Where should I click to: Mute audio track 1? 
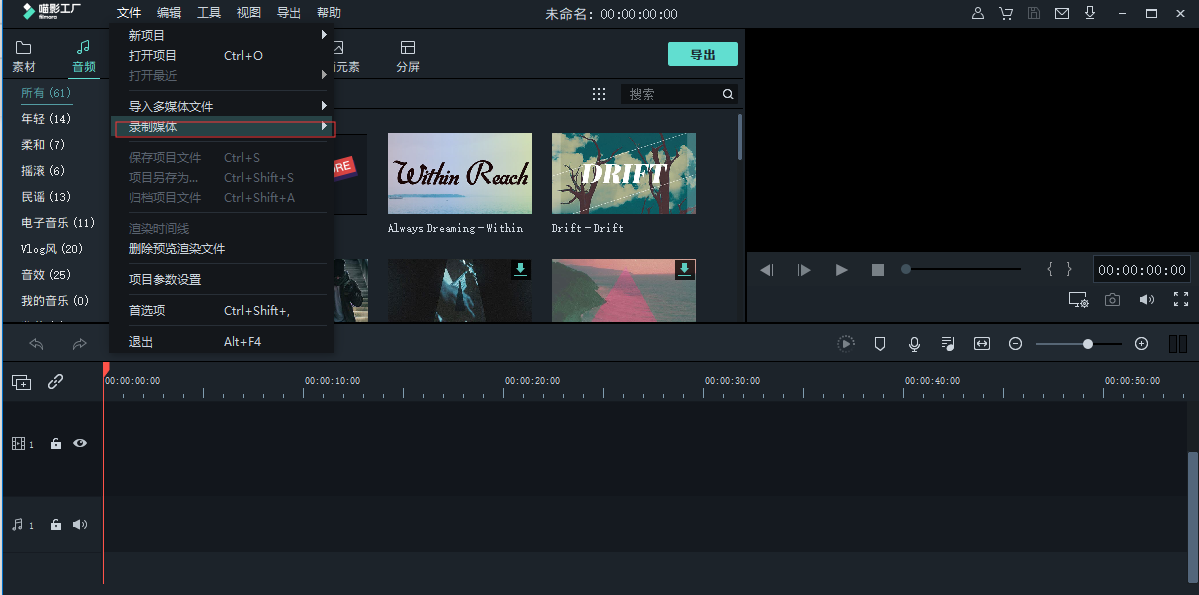point(80,525)
